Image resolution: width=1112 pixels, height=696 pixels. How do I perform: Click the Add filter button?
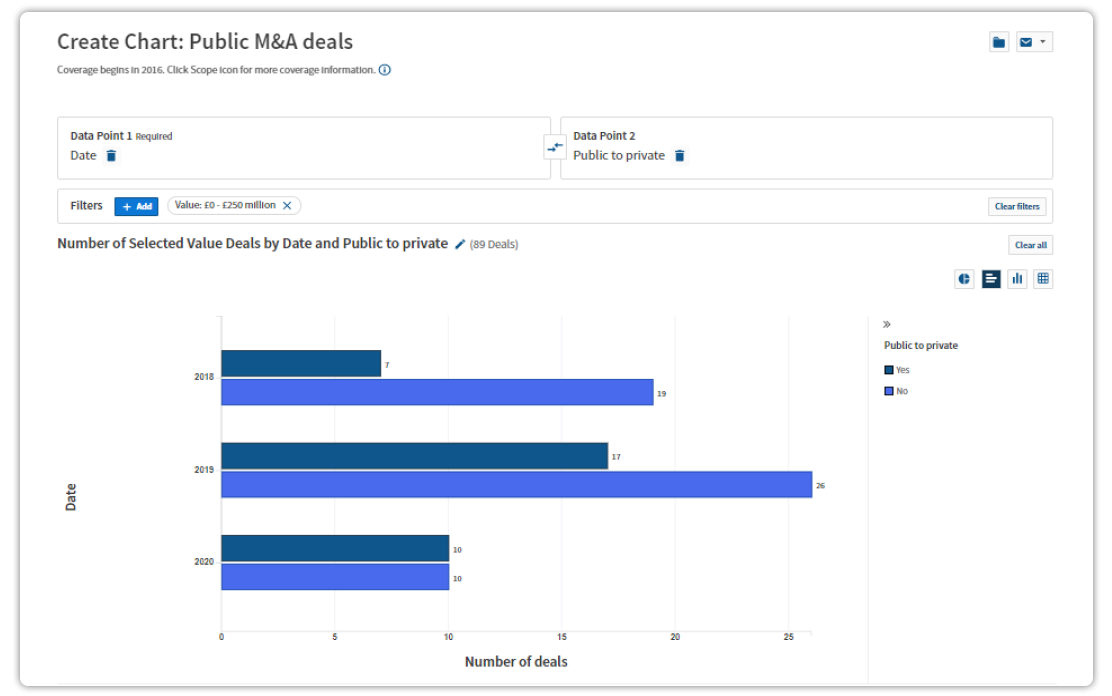click(136, 206)
